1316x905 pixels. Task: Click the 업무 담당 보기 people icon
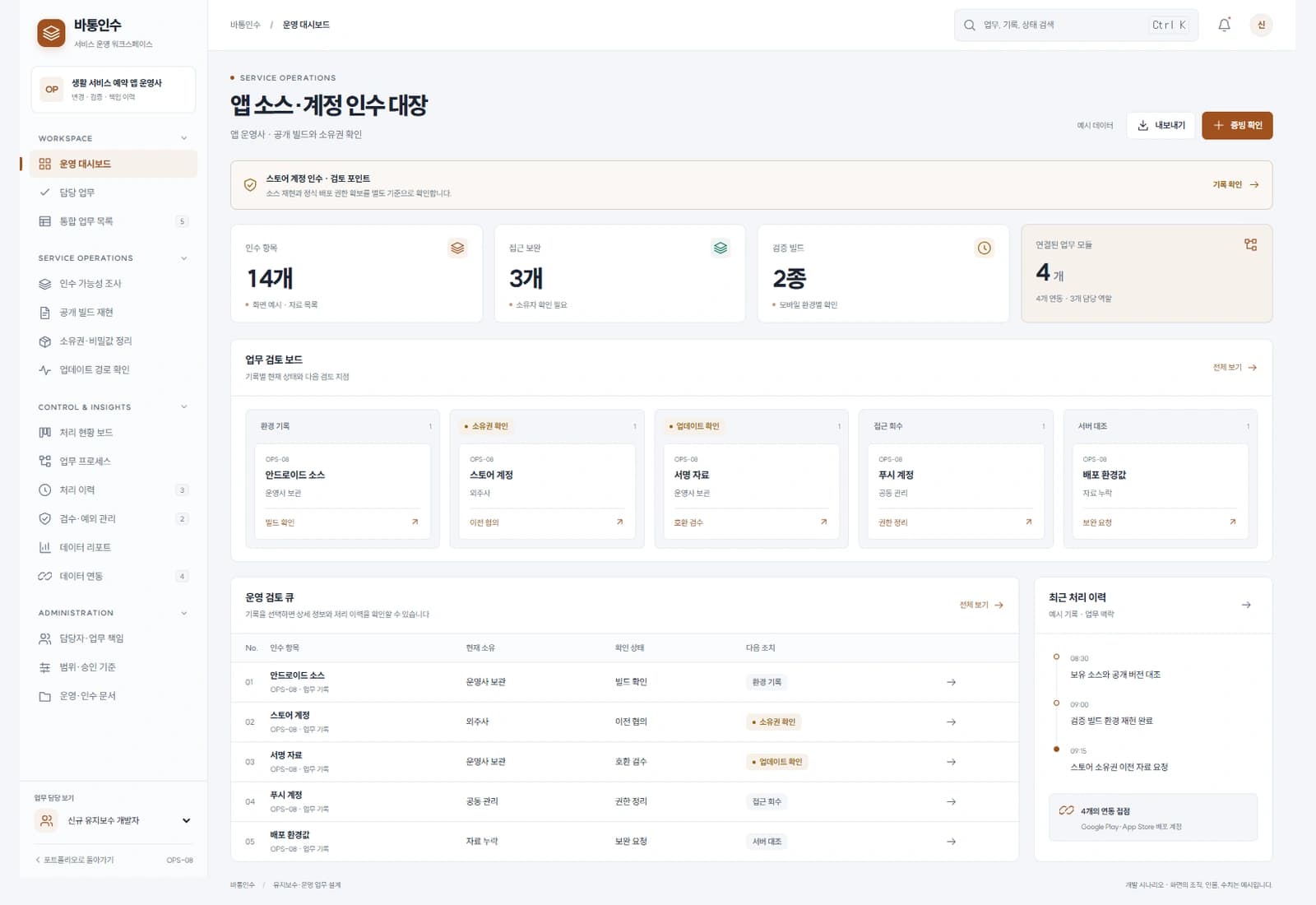tap(46, 820)
